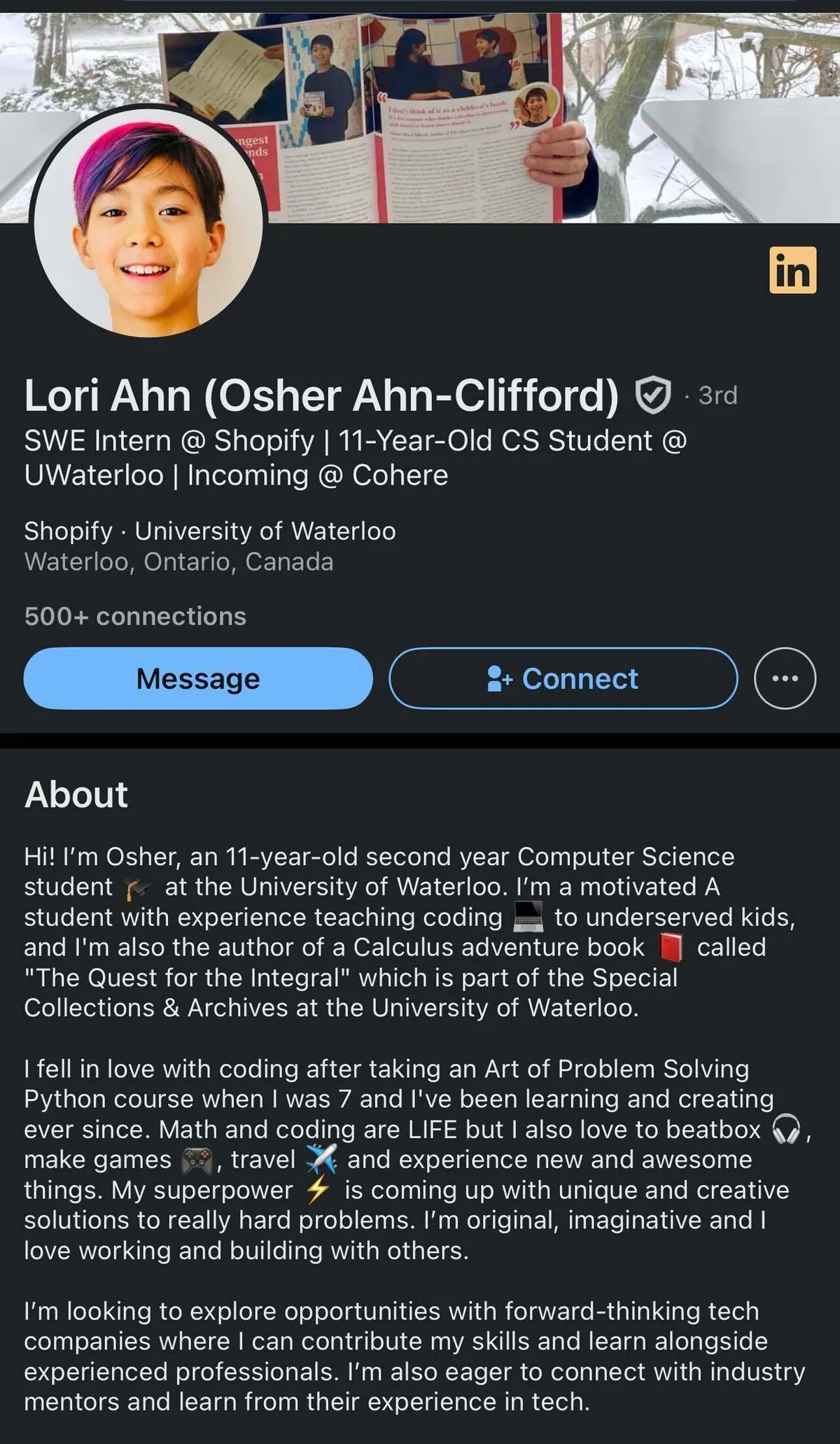The height and width of the screenshot is (1444, 840).
Task: Click the lightning bolt emoji after superpower
Action: point(318,1191)
